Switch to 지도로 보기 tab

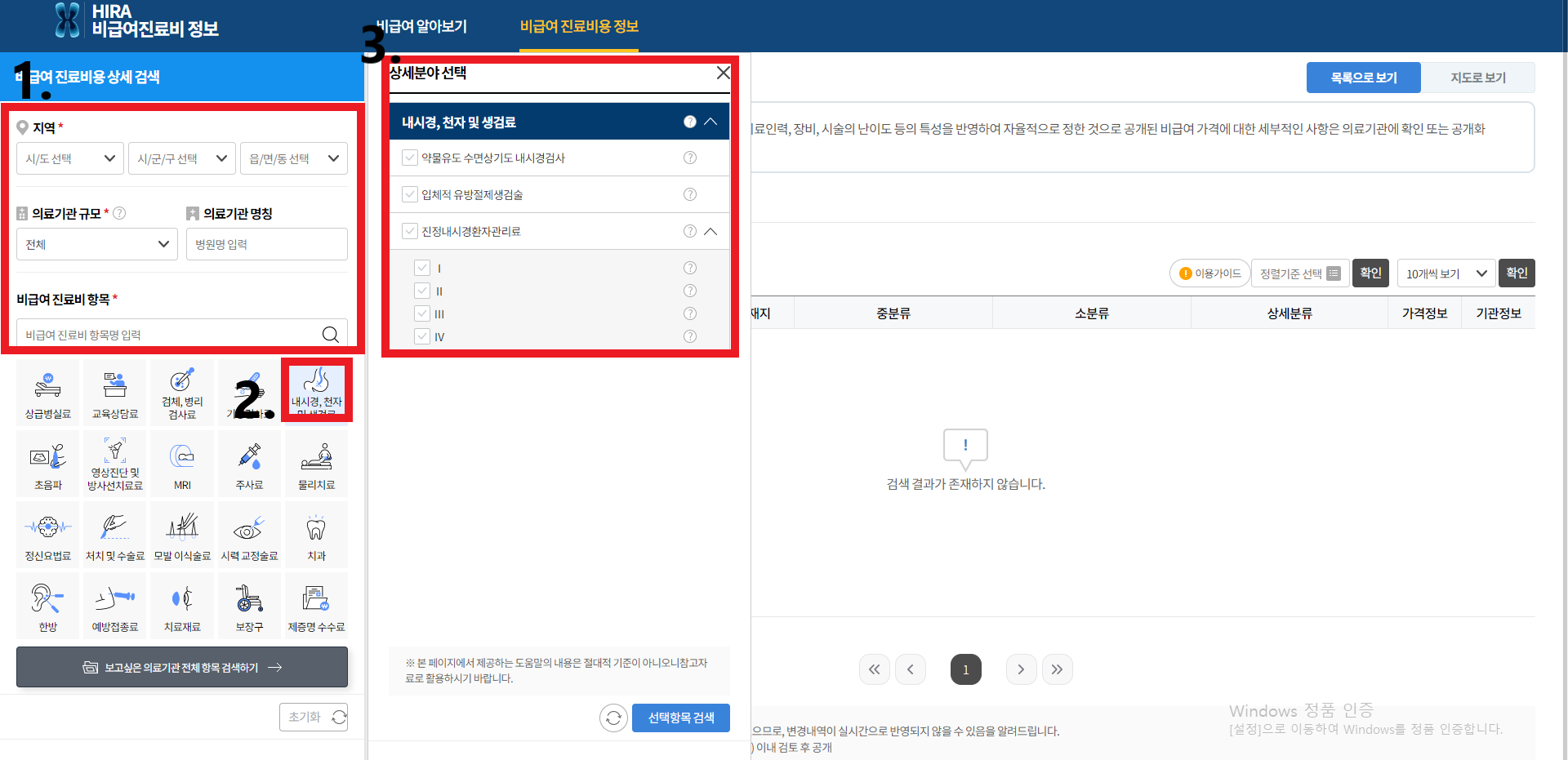click(1478, 78)
